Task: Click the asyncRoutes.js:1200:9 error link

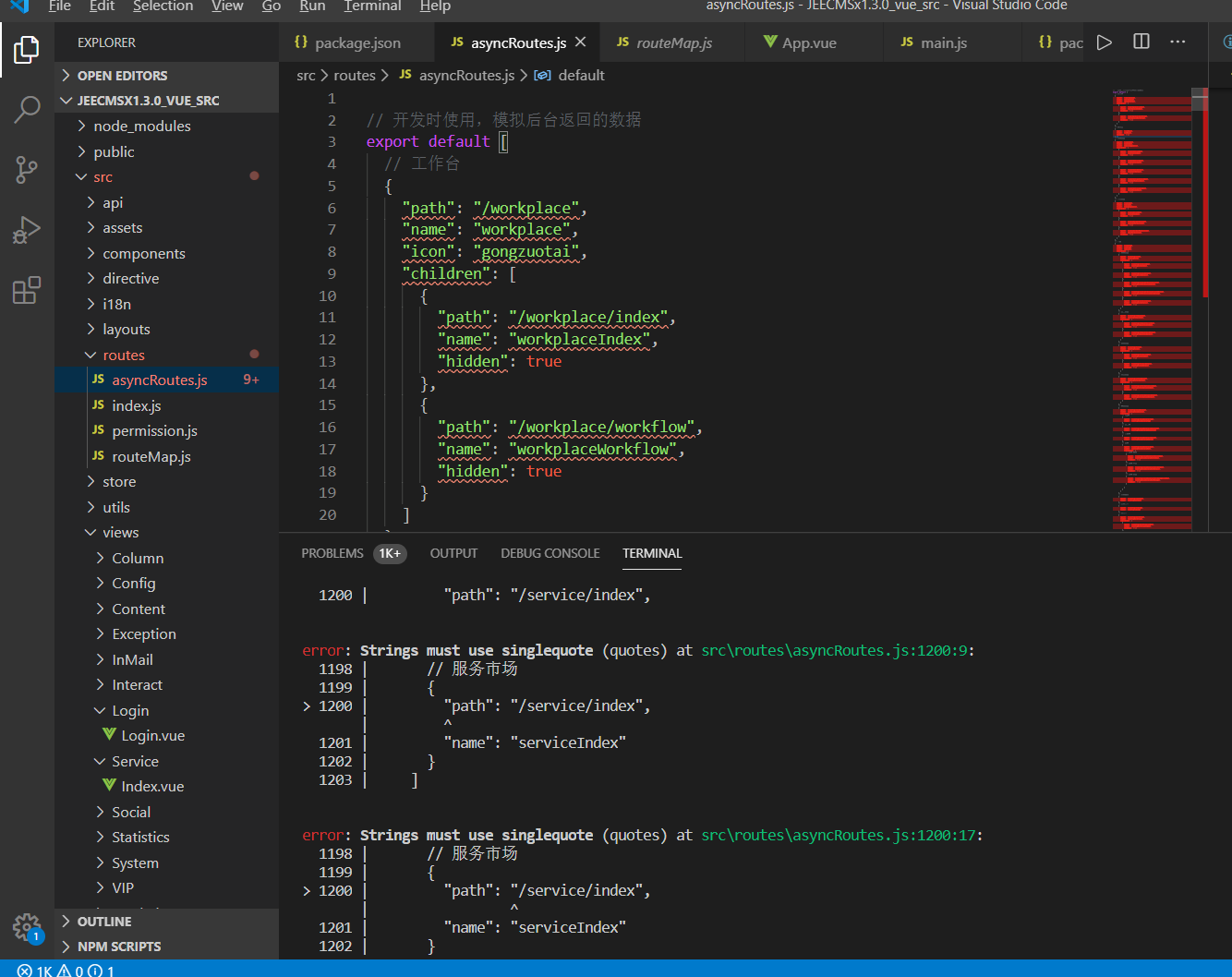Action: point(834,651)
